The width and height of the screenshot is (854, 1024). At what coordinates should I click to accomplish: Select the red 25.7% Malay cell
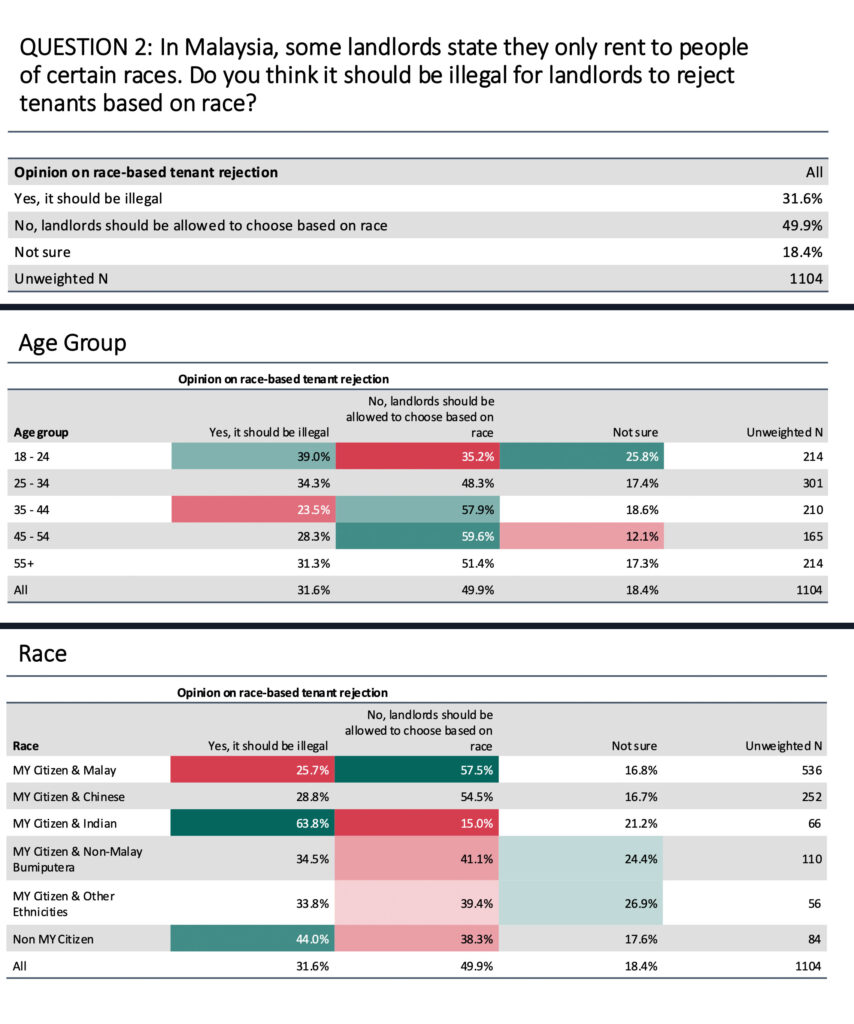[253, 771]
